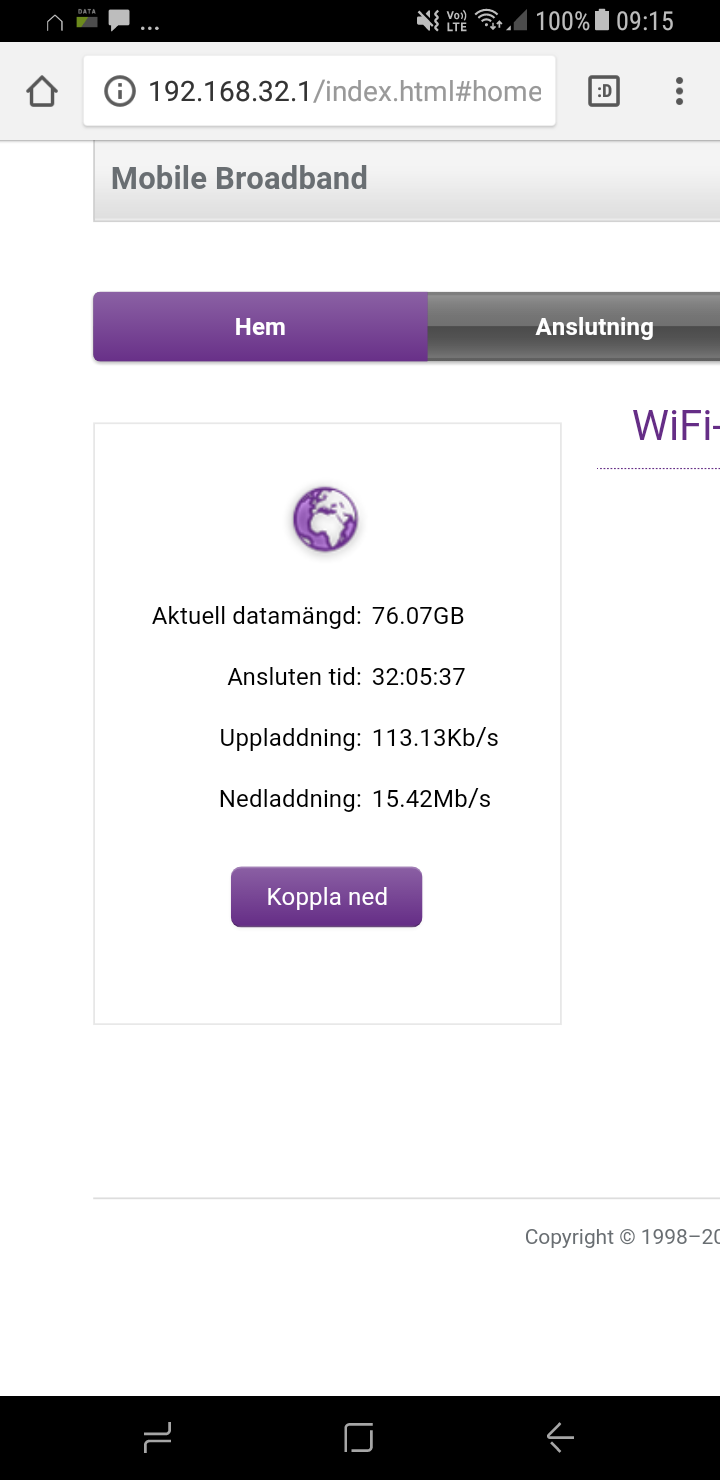Click the Koppla ned button
This screenshot has height=1480, width=720.
tap(326, 897)
